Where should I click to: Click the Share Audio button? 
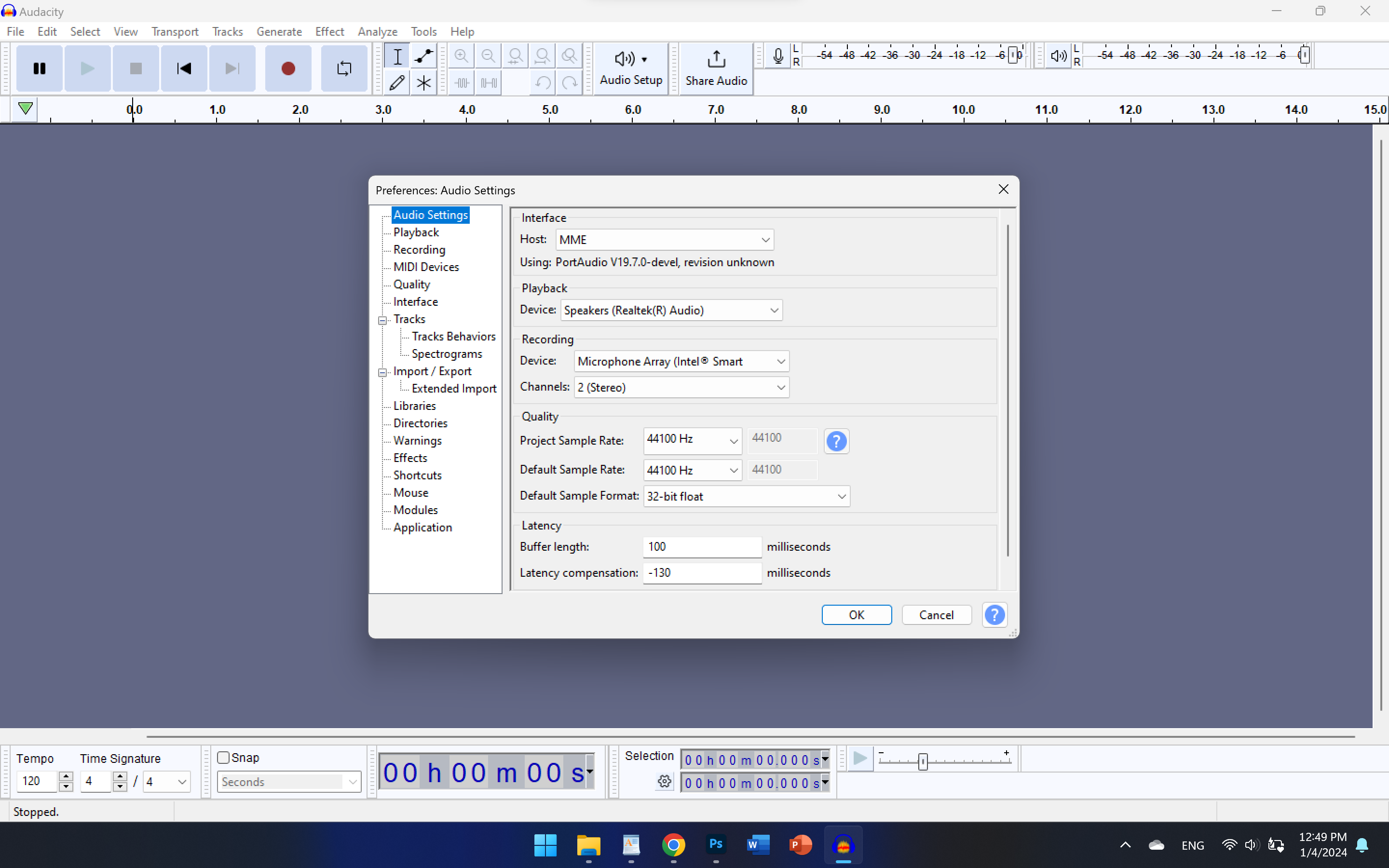click(x=716, y=68)
